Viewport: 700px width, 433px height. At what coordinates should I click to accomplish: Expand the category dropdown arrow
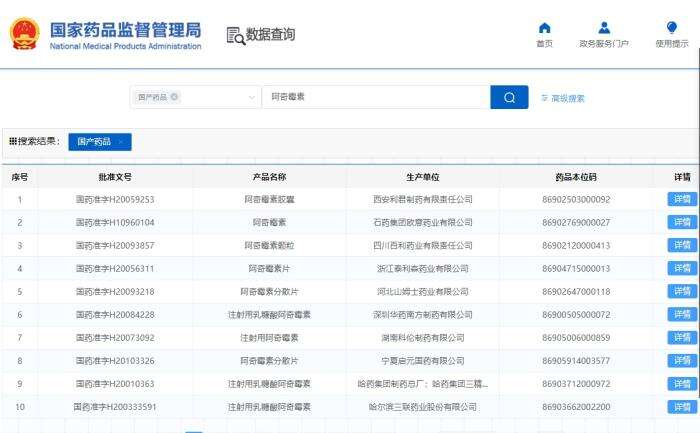click(x=251, y=98)
